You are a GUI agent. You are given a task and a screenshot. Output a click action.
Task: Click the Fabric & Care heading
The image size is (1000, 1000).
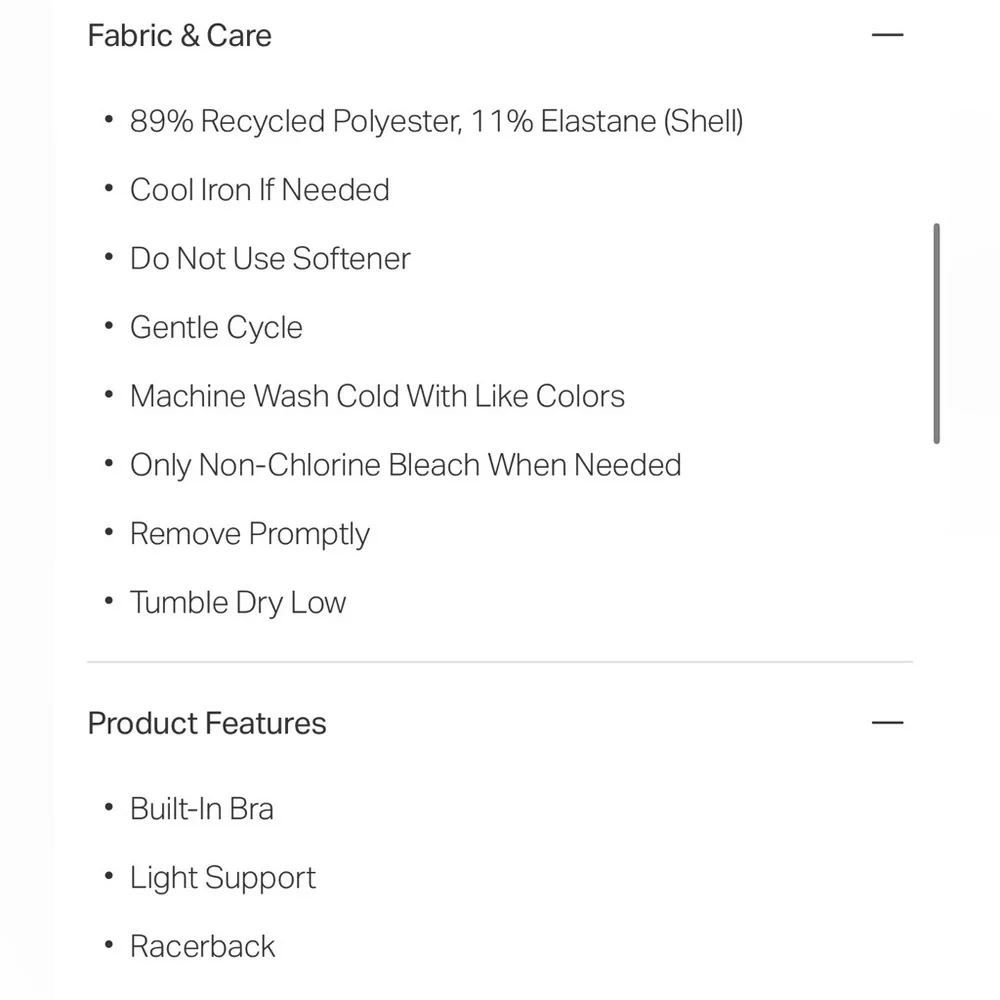pyautogui.click(x=180, y=36)
